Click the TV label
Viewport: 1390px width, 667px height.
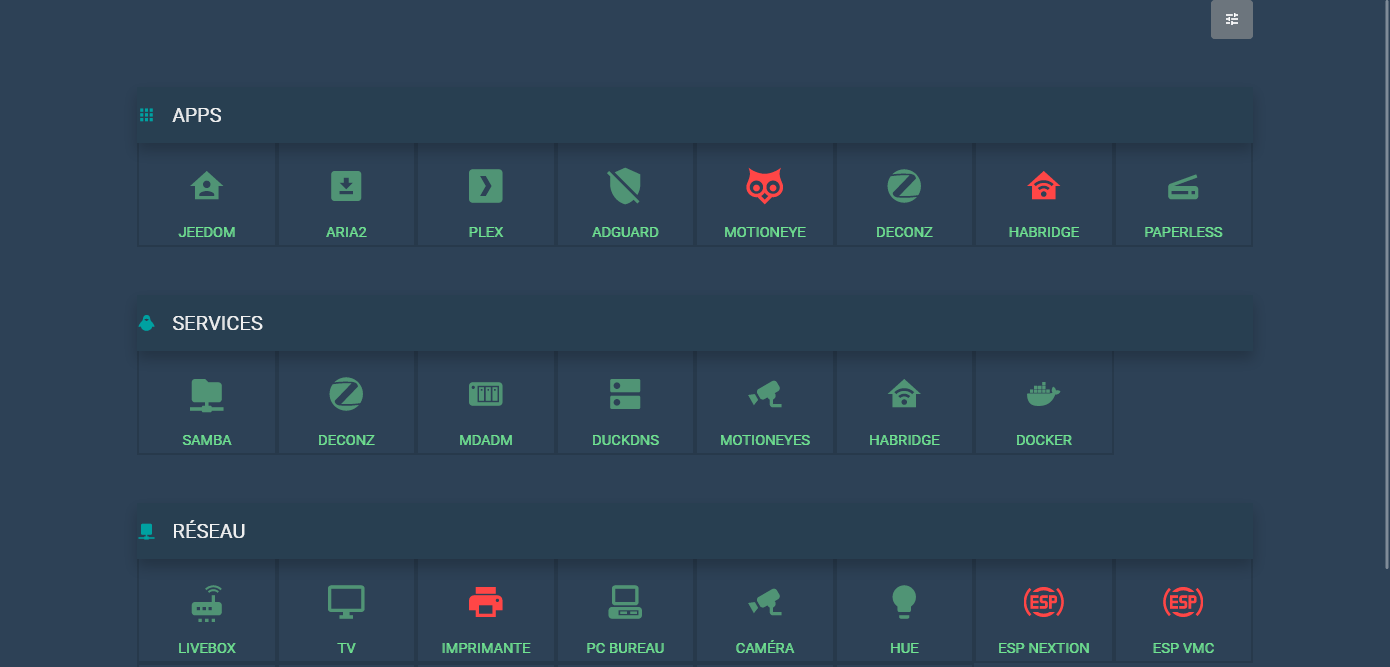(x=346, y=648)
